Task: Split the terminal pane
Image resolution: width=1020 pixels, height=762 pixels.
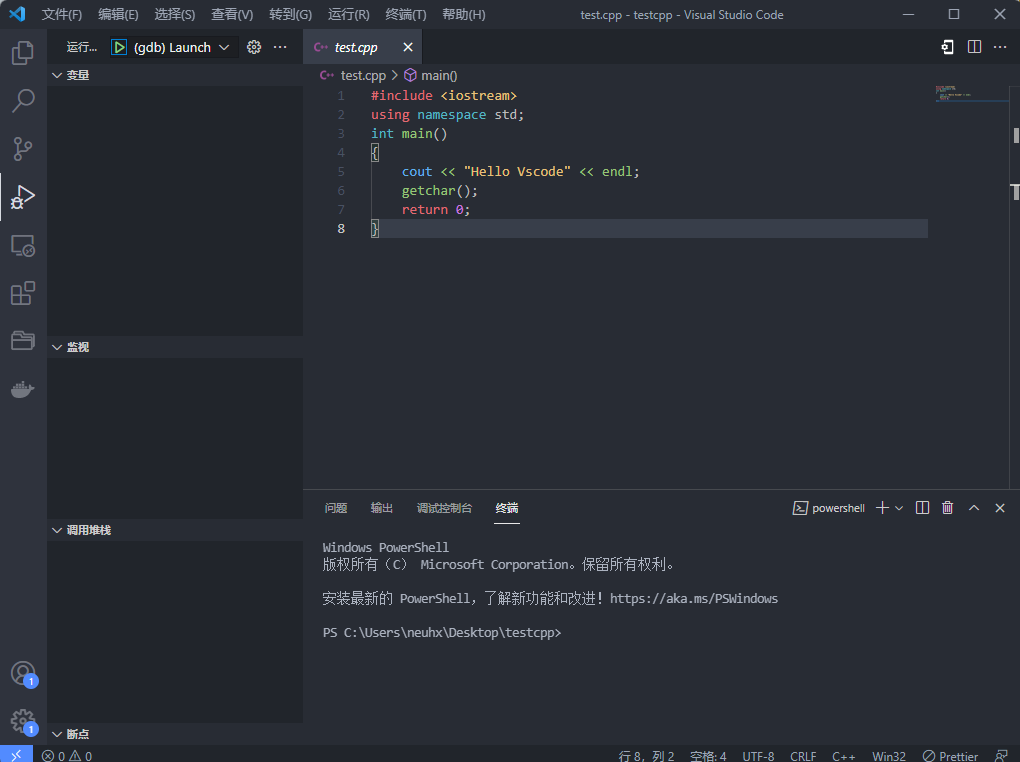Action: (922, 508)
